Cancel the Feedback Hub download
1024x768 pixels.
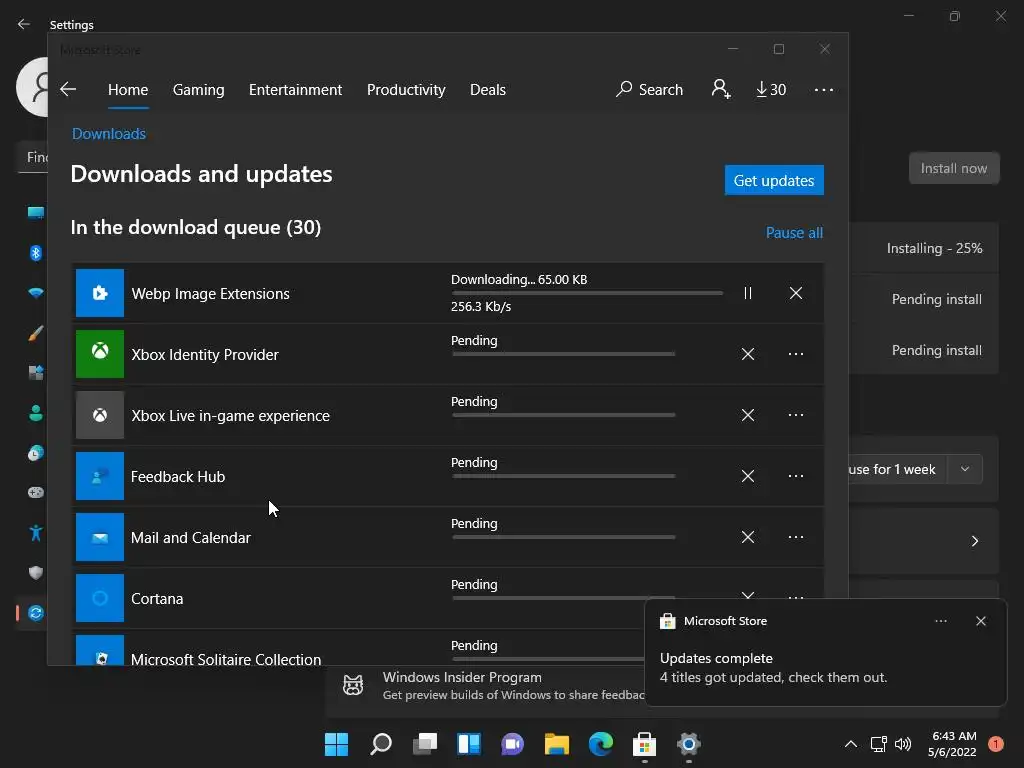click(748, 476)
